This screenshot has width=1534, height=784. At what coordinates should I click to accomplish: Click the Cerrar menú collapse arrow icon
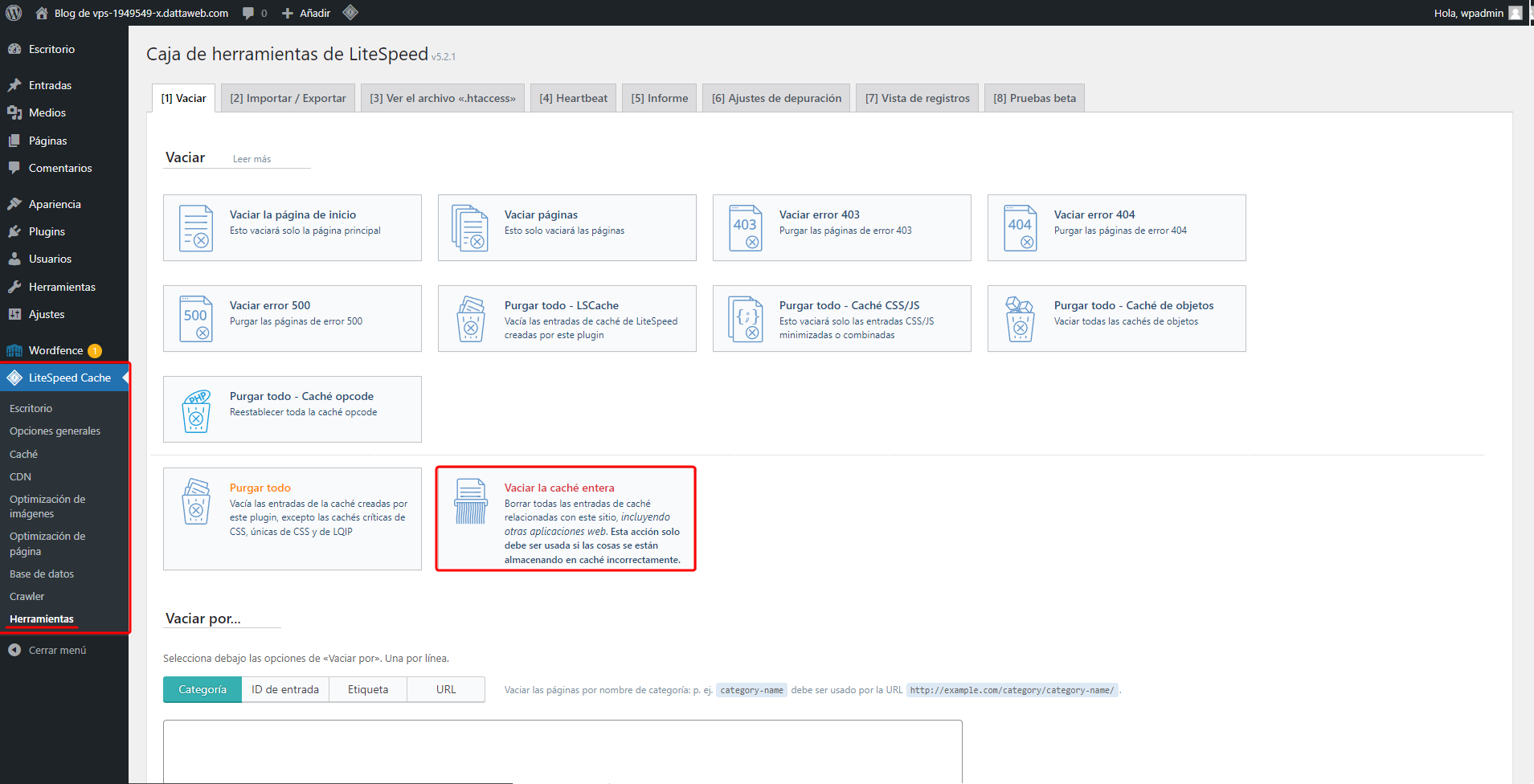pos(14,650)
